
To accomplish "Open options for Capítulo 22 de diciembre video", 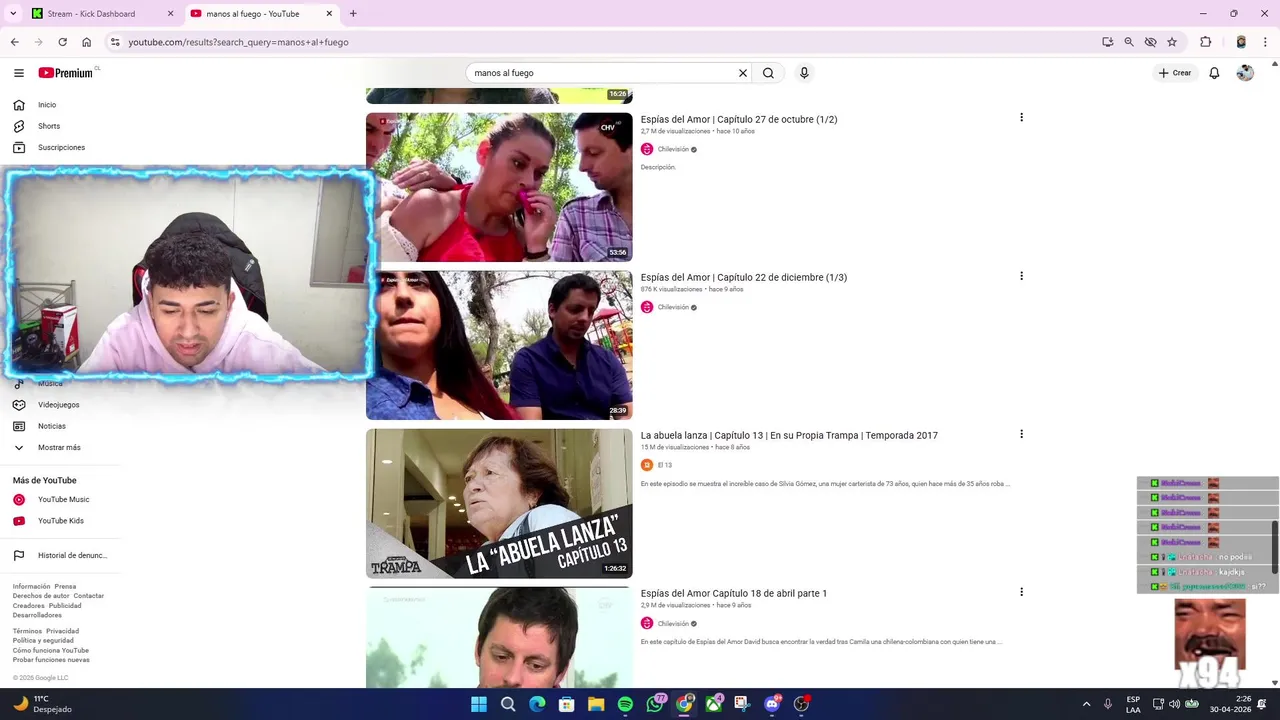I will [x=1021, y=276].
